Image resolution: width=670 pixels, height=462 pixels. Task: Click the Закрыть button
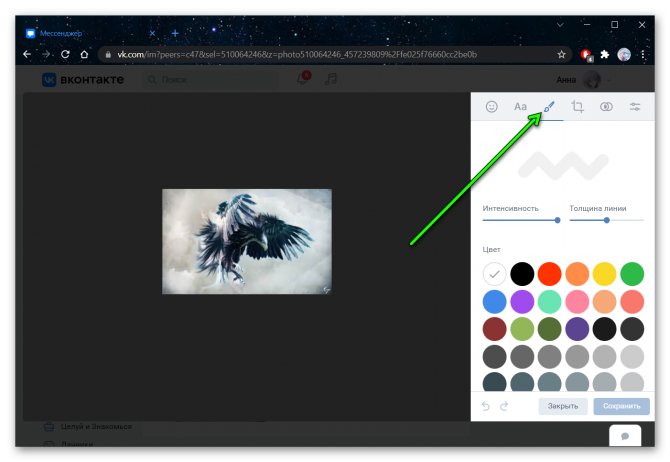[x=563, y=406]
